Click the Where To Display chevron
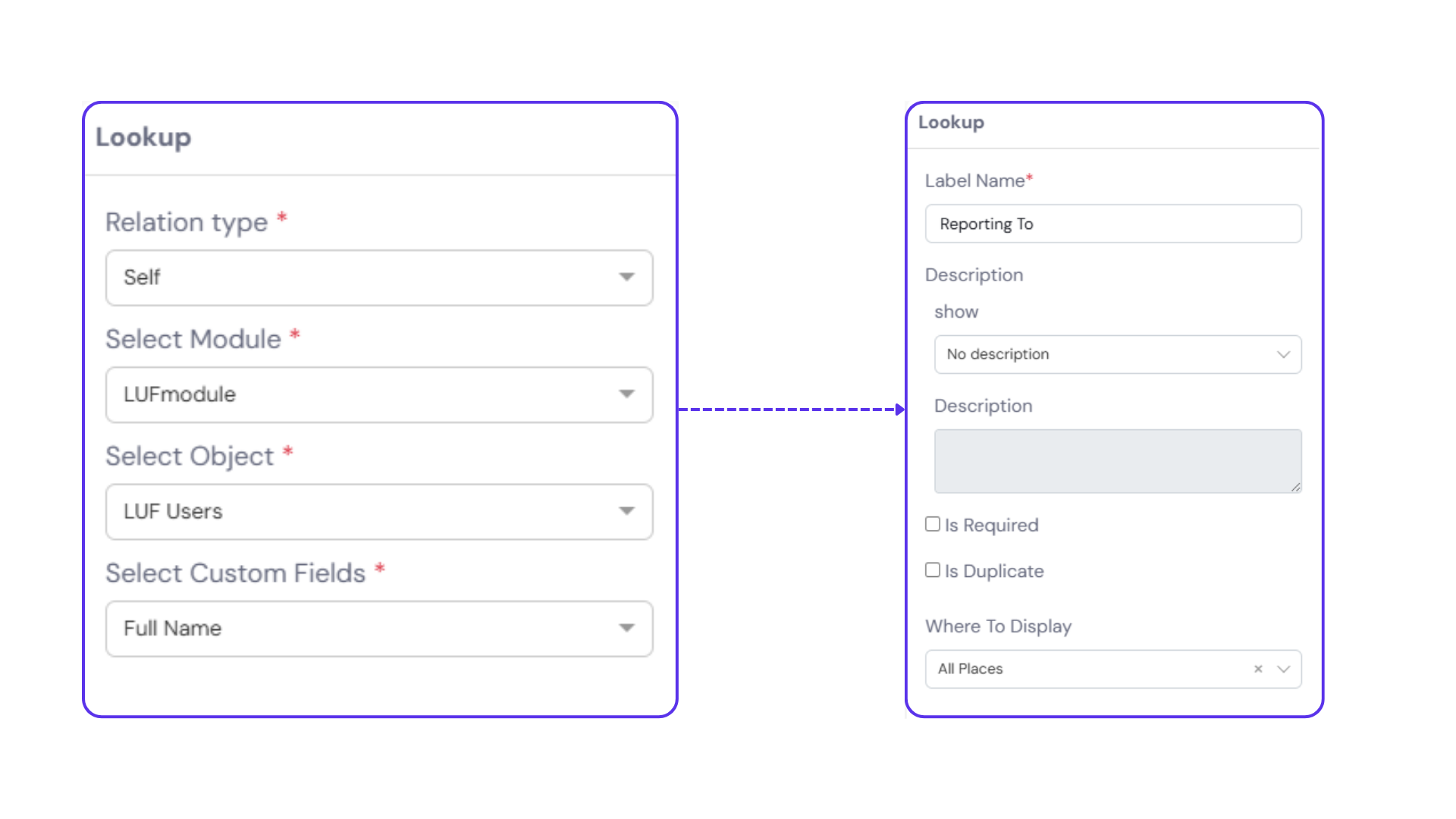1456x819 pixels. 1283,669
